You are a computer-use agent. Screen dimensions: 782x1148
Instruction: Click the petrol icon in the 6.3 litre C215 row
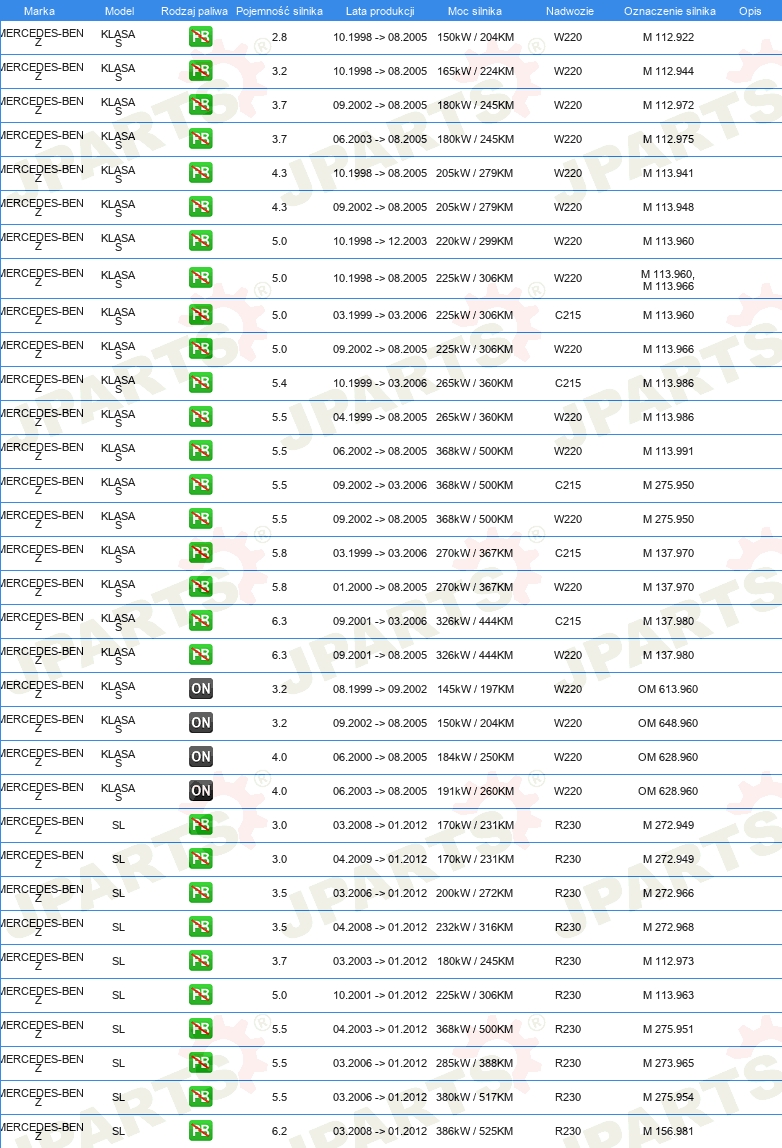[201, 621]
